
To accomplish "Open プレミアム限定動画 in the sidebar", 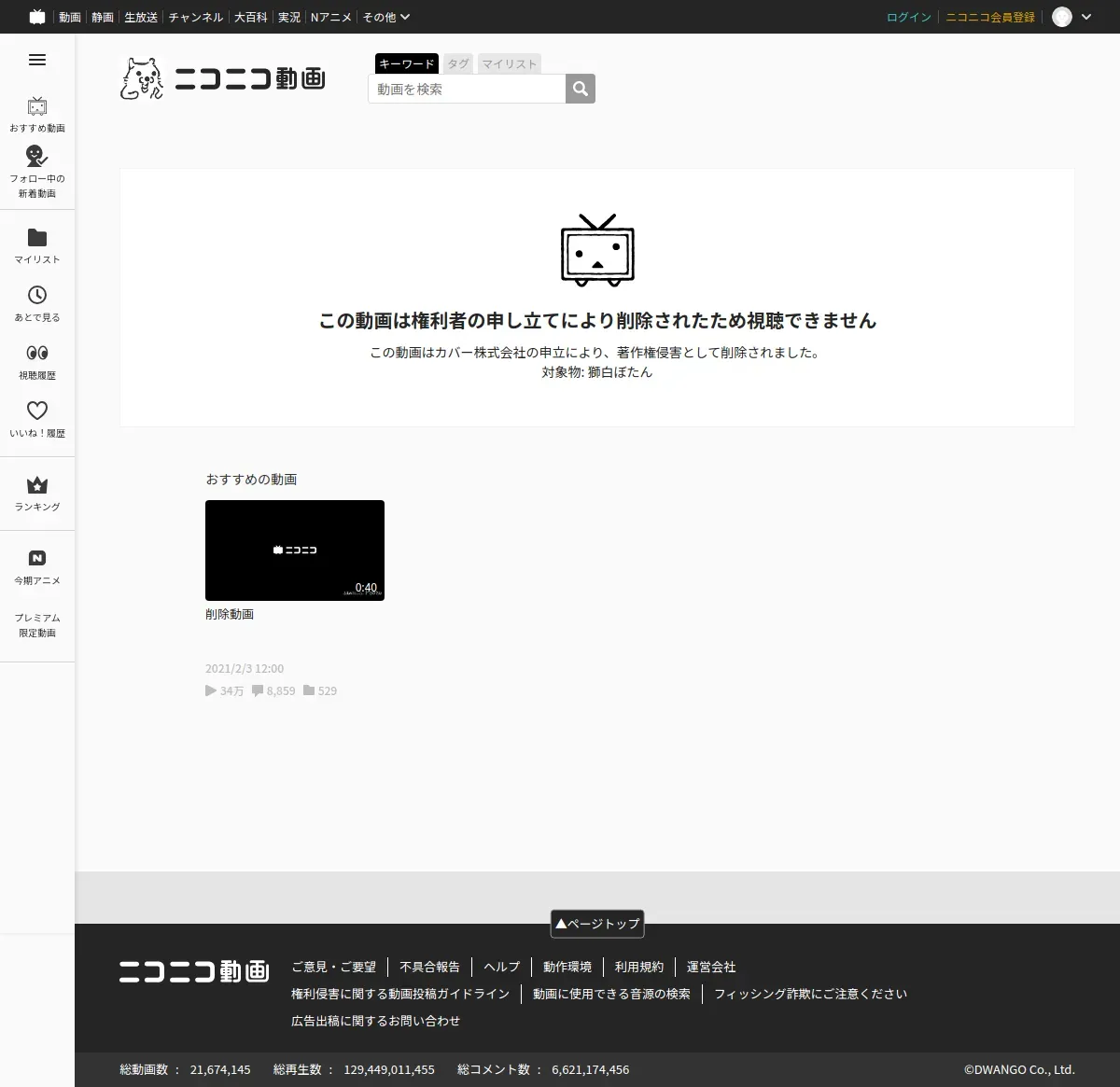I will coord(37,625).
